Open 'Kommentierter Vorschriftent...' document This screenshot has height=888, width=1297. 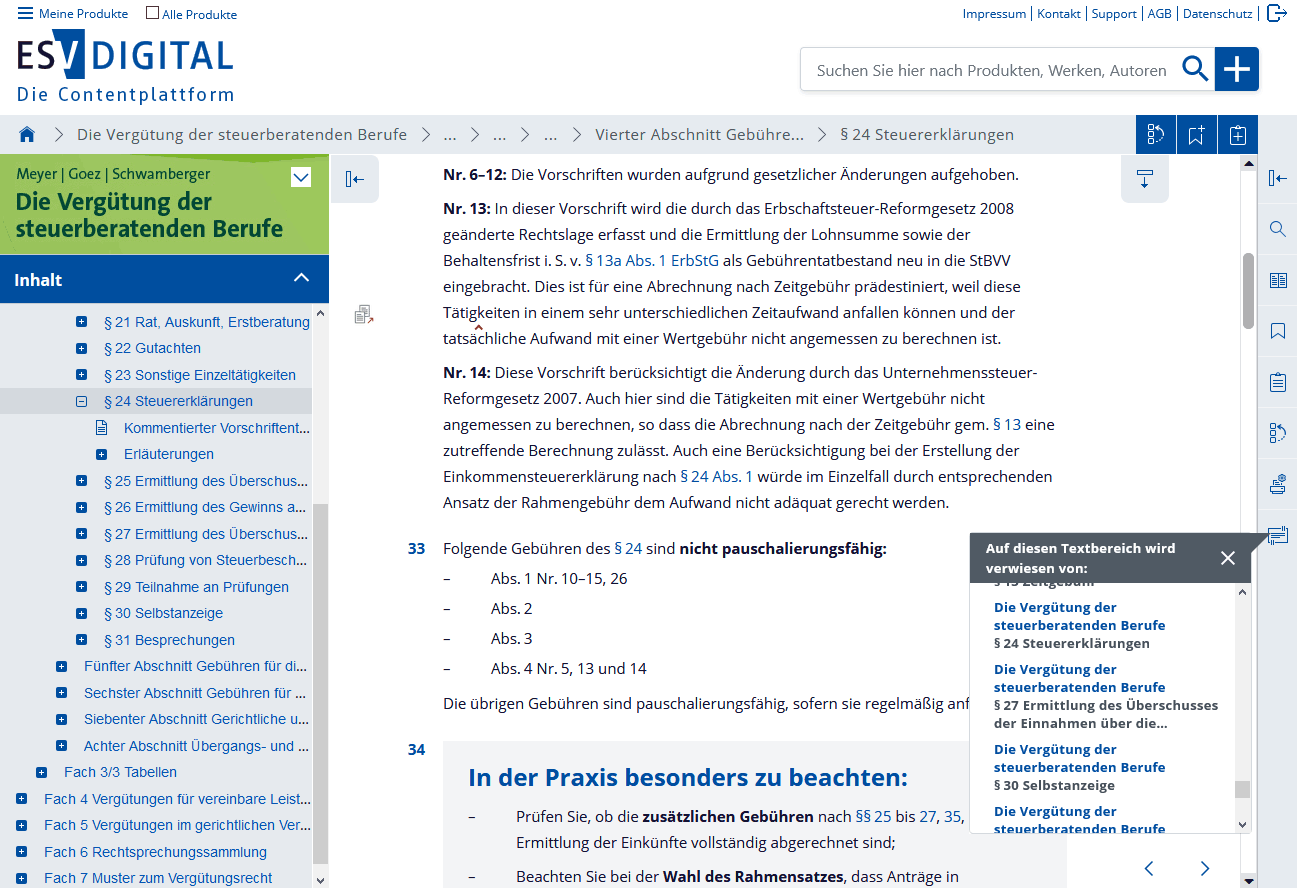[x=216, y=428]
